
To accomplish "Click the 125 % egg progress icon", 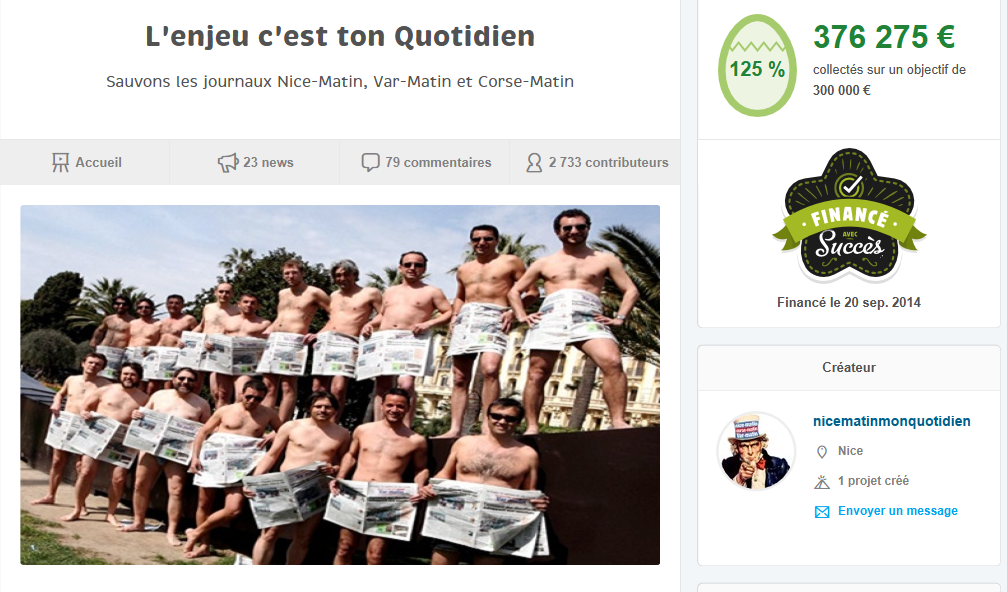I will coord(757,65).
